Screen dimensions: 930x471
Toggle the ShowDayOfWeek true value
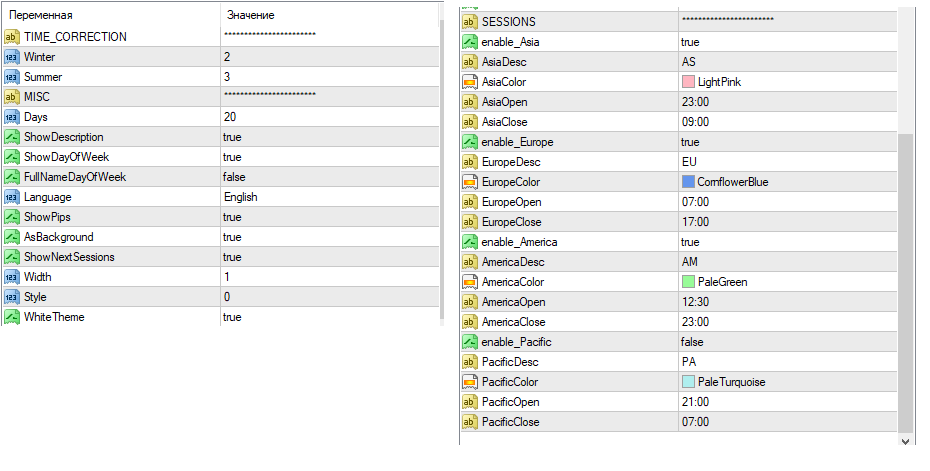232,157
